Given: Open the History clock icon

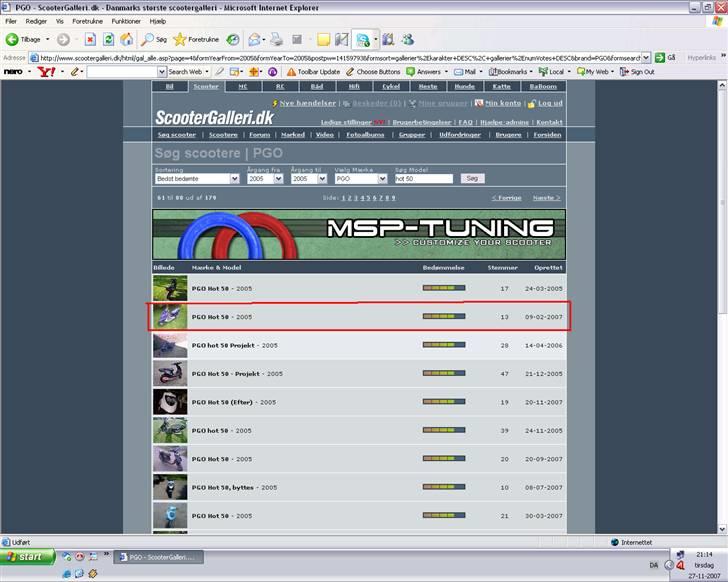Looking at the screenshot, I should [233, 40].
